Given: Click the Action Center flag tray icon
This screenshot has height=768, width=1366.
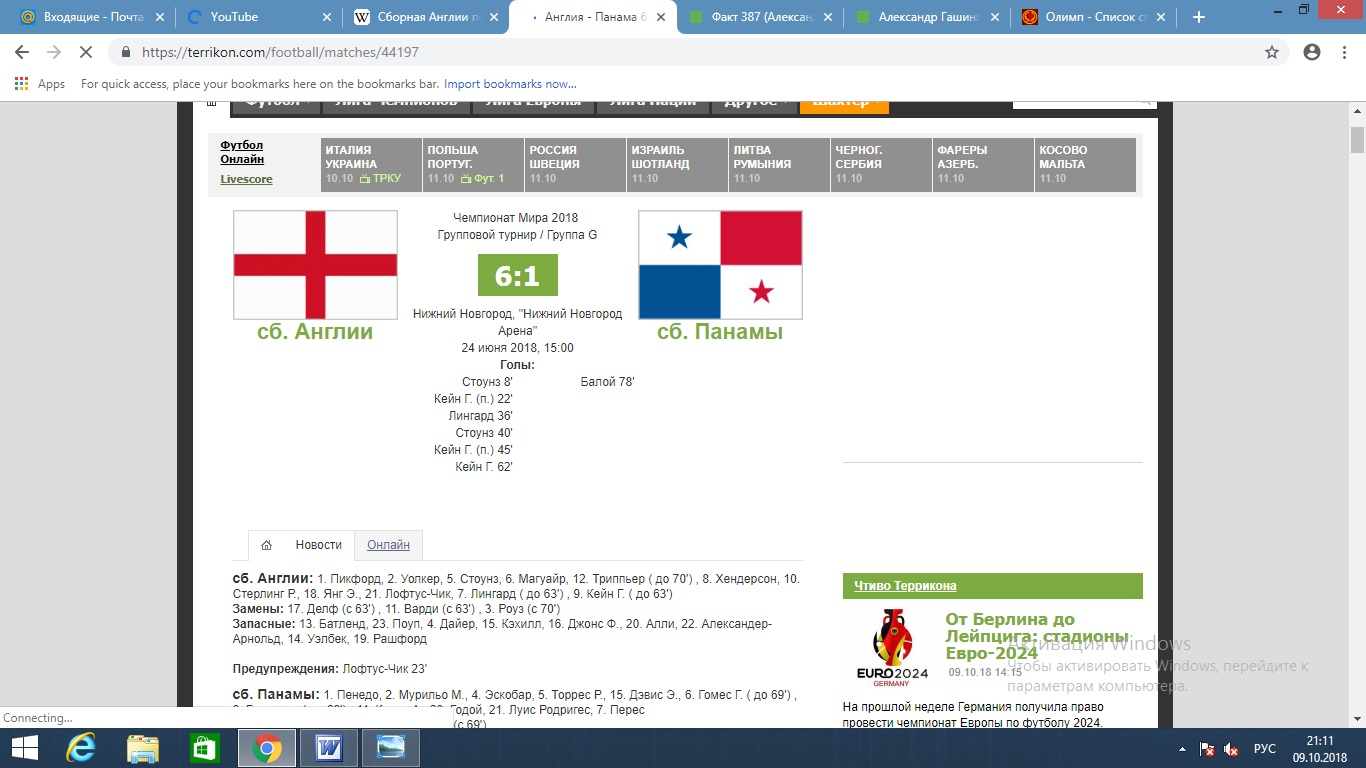Looking at the screenshot, I should tap(1208, 749).
